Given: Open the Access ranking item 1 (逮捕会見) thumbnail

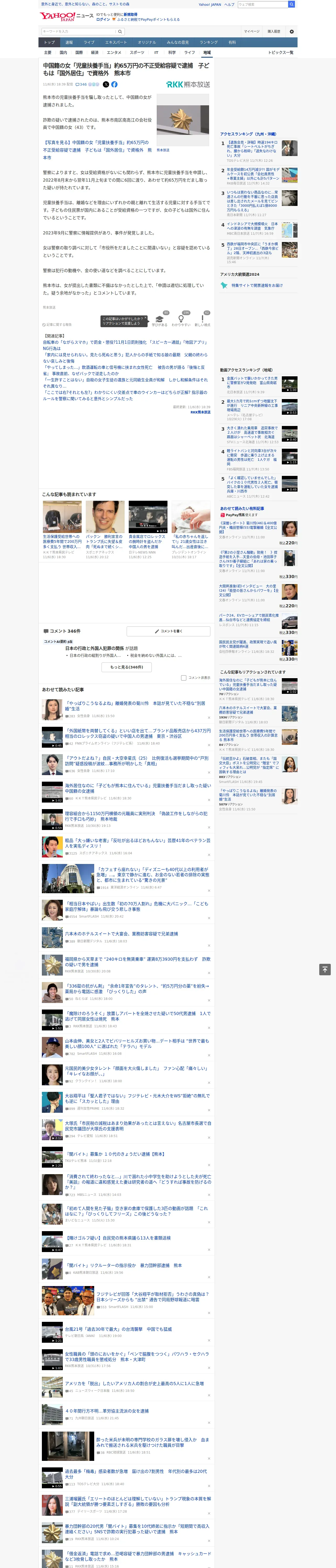Looking at the screenshot, I should (x=290, y=148).
